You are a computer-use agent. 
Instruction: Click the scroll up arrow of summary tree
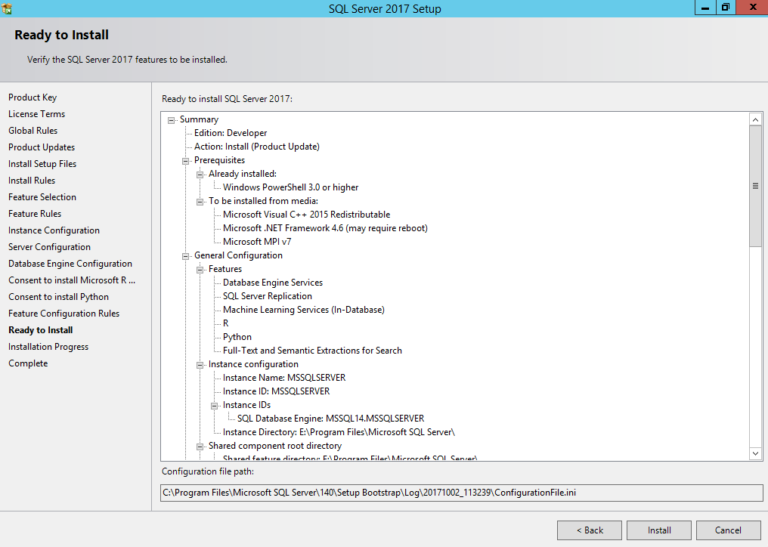point(755,119)
